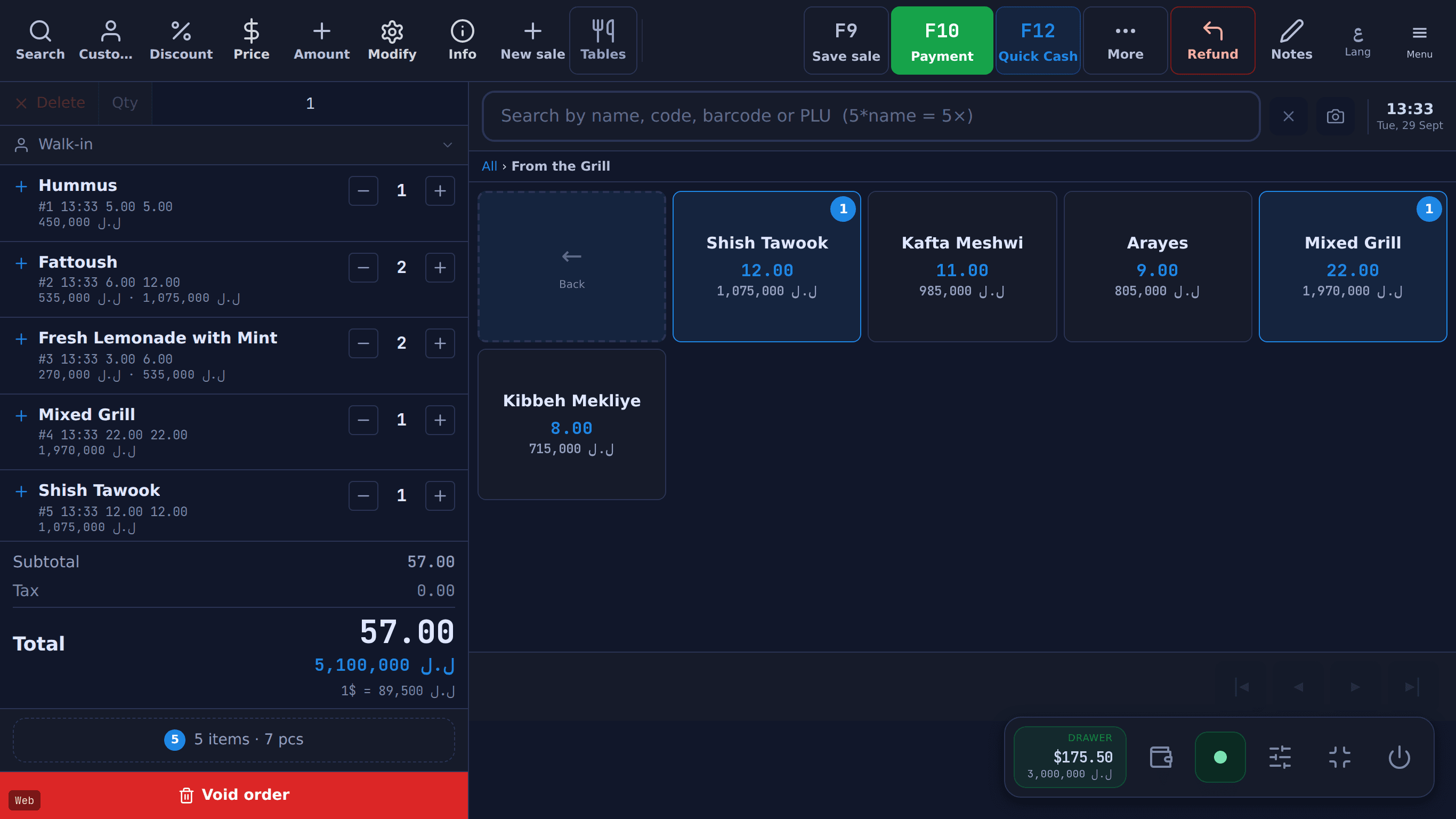Image resolution: width=1456 pixels, height=819 pixels.
Task: Open the More options menu
Action: click(x=1125, y=40)
